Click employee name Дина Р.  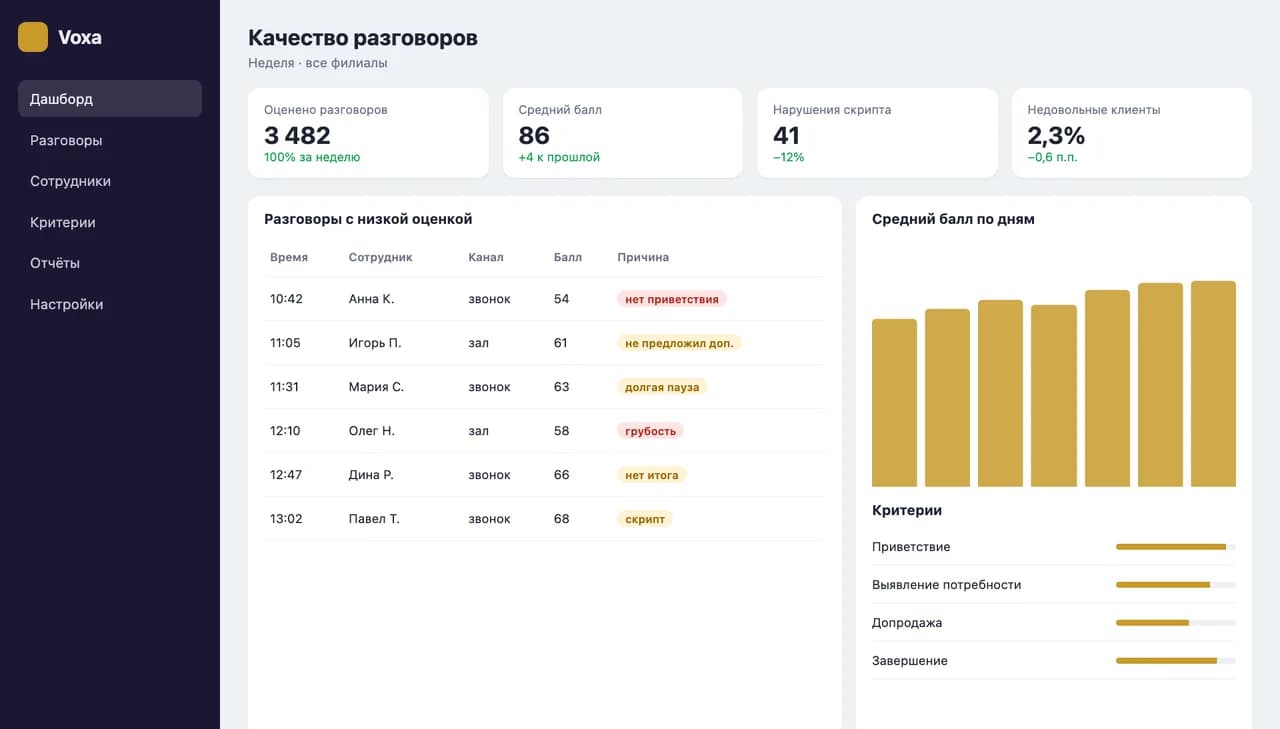(371, 475)
